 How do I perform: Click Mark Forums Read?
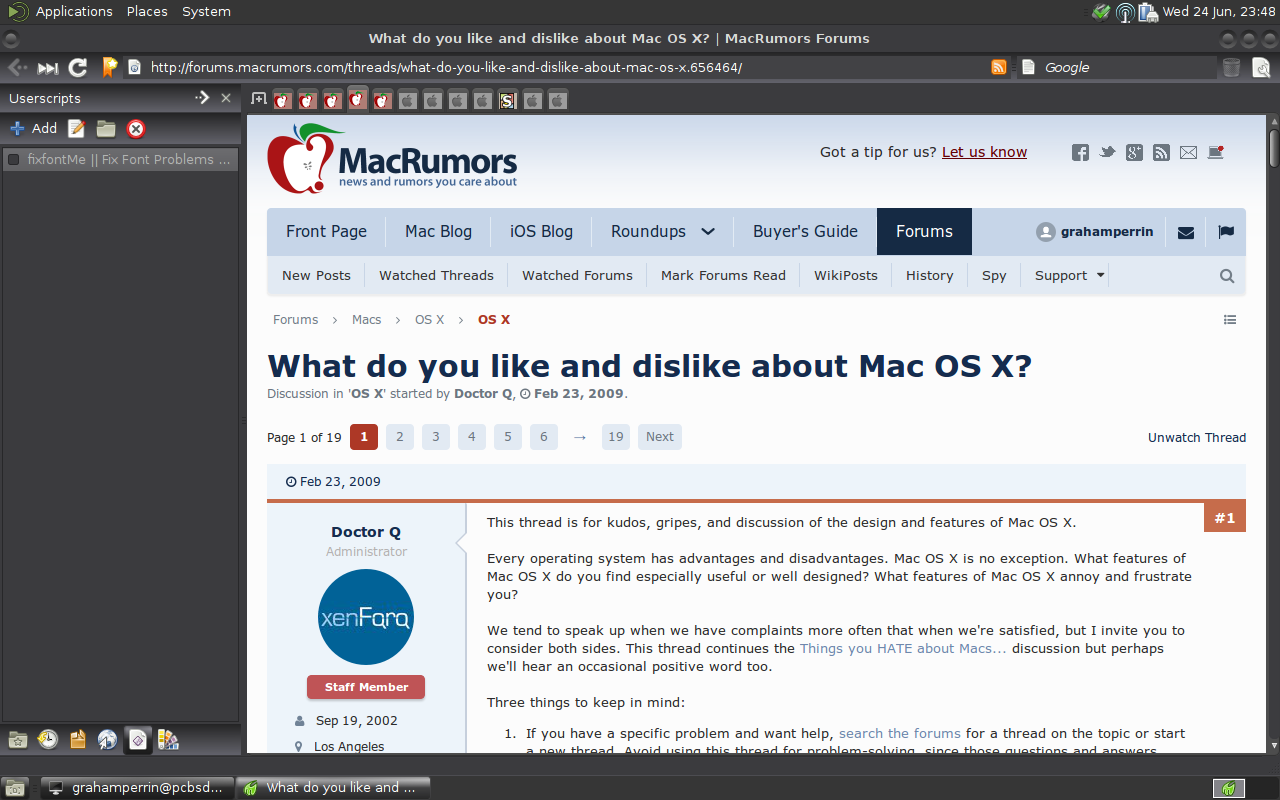click(x=723, y=276)
